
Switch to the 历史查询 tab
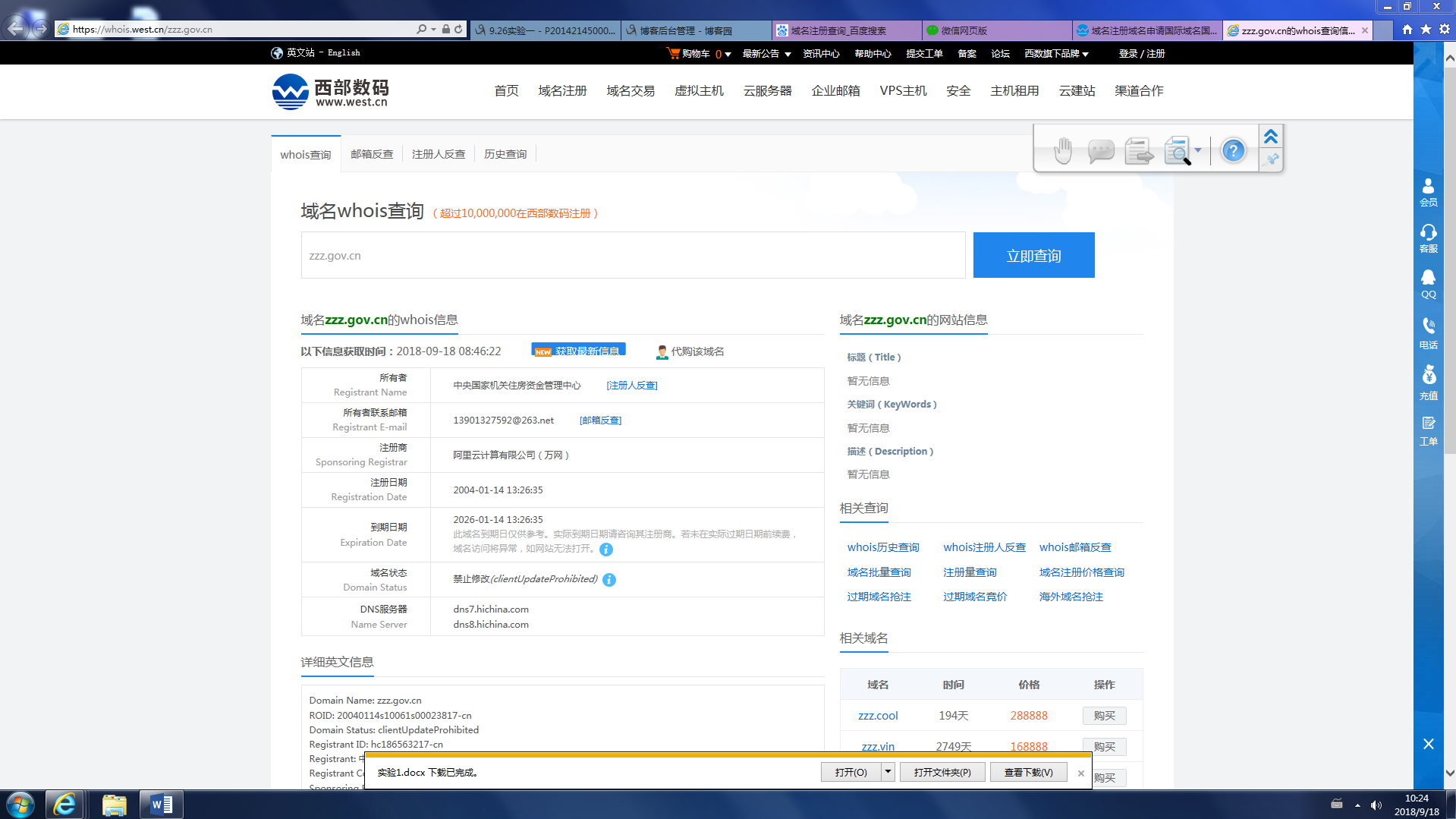505,154
